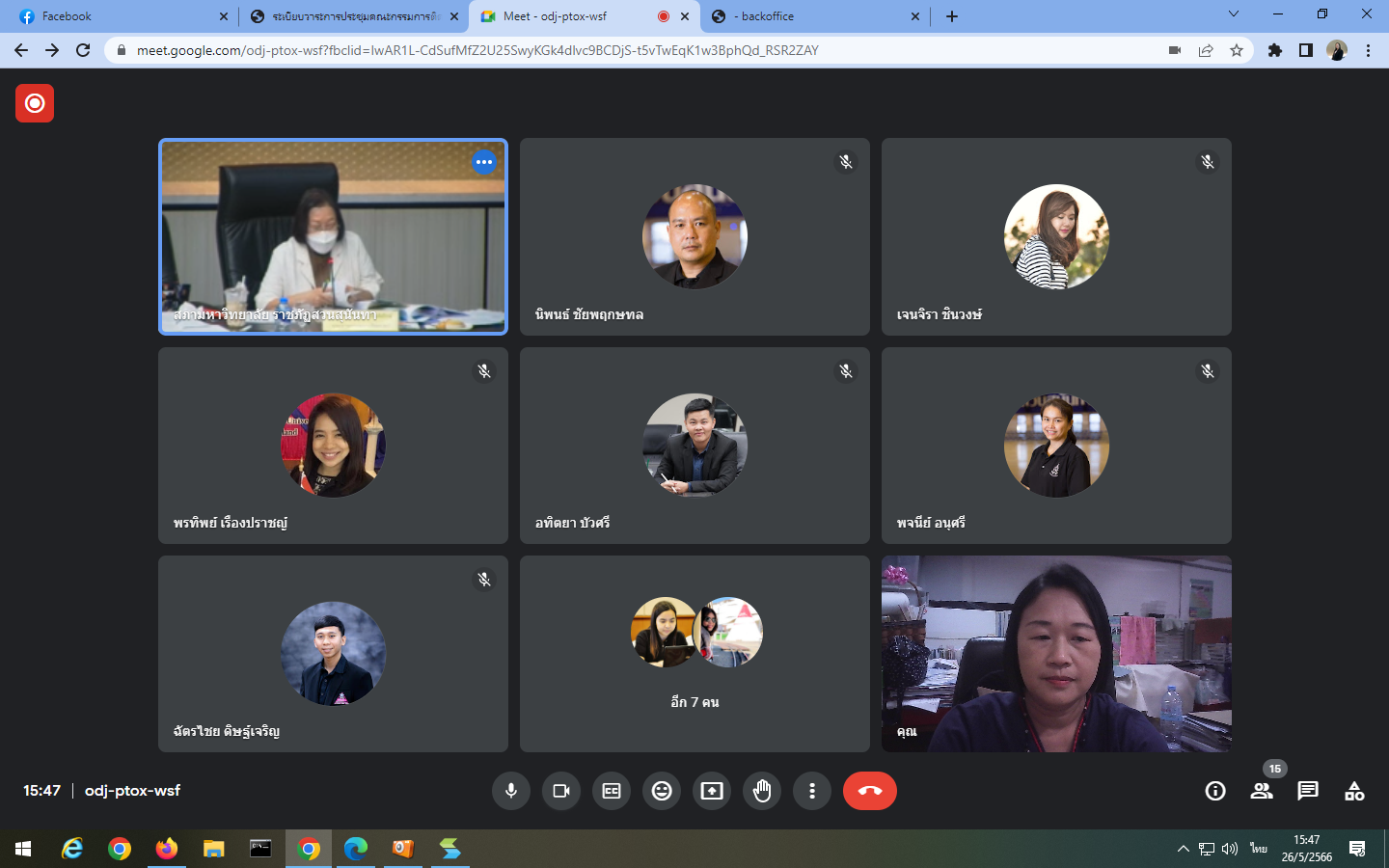The image size is (1389, 868).
Task: Open the chat panel
Action: (x=1308, y=791)
